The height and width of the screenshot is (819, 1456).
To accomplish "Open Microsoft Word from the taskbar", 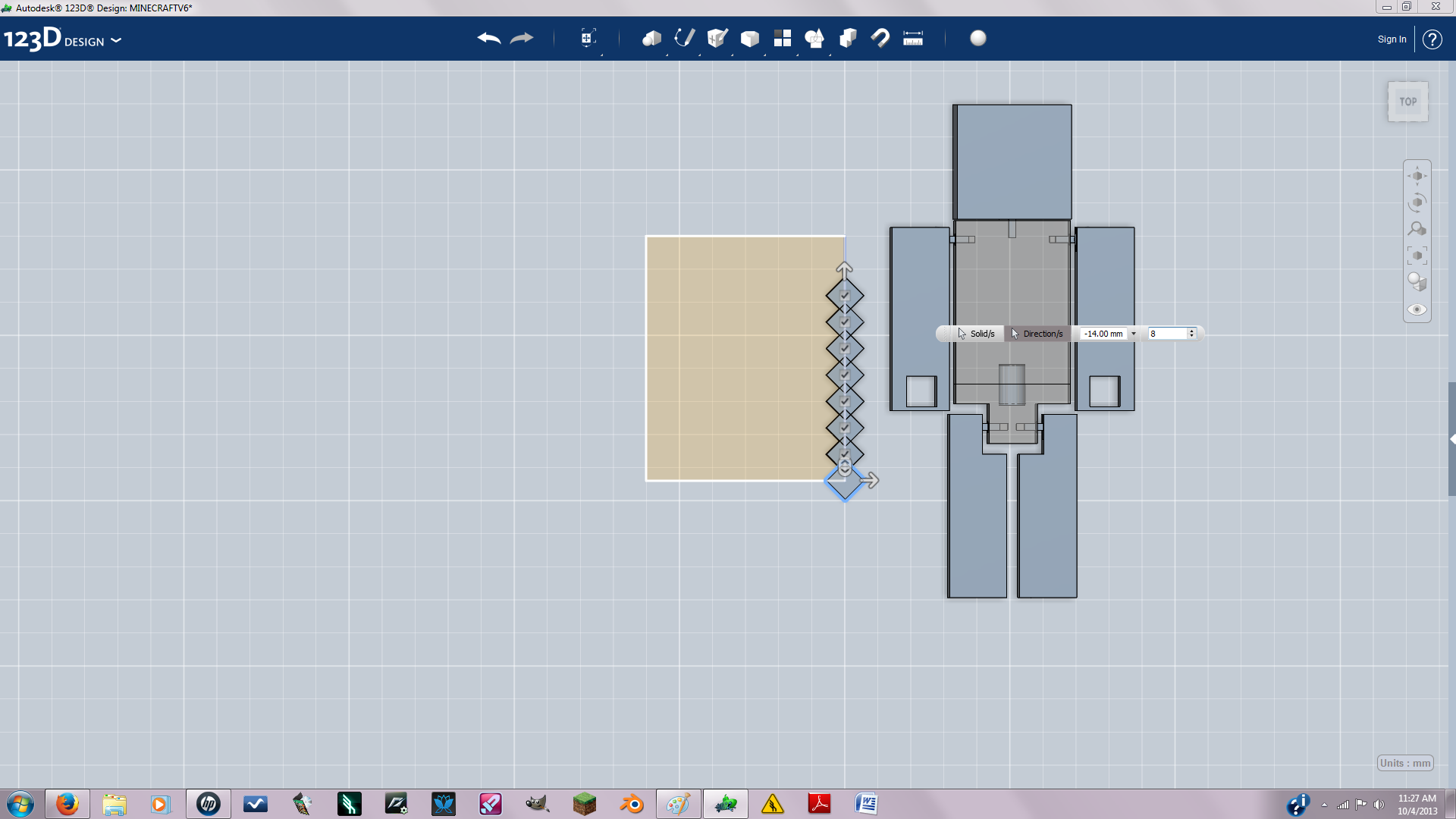I will coord(866,804).
